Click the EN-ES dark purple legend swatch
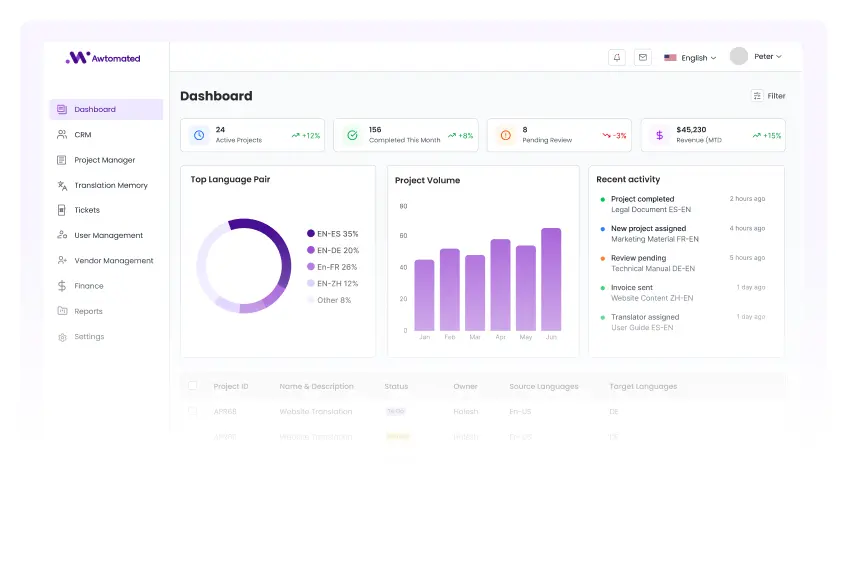The width and height of the screenshot is (848, 572). (x=311, y=234)
